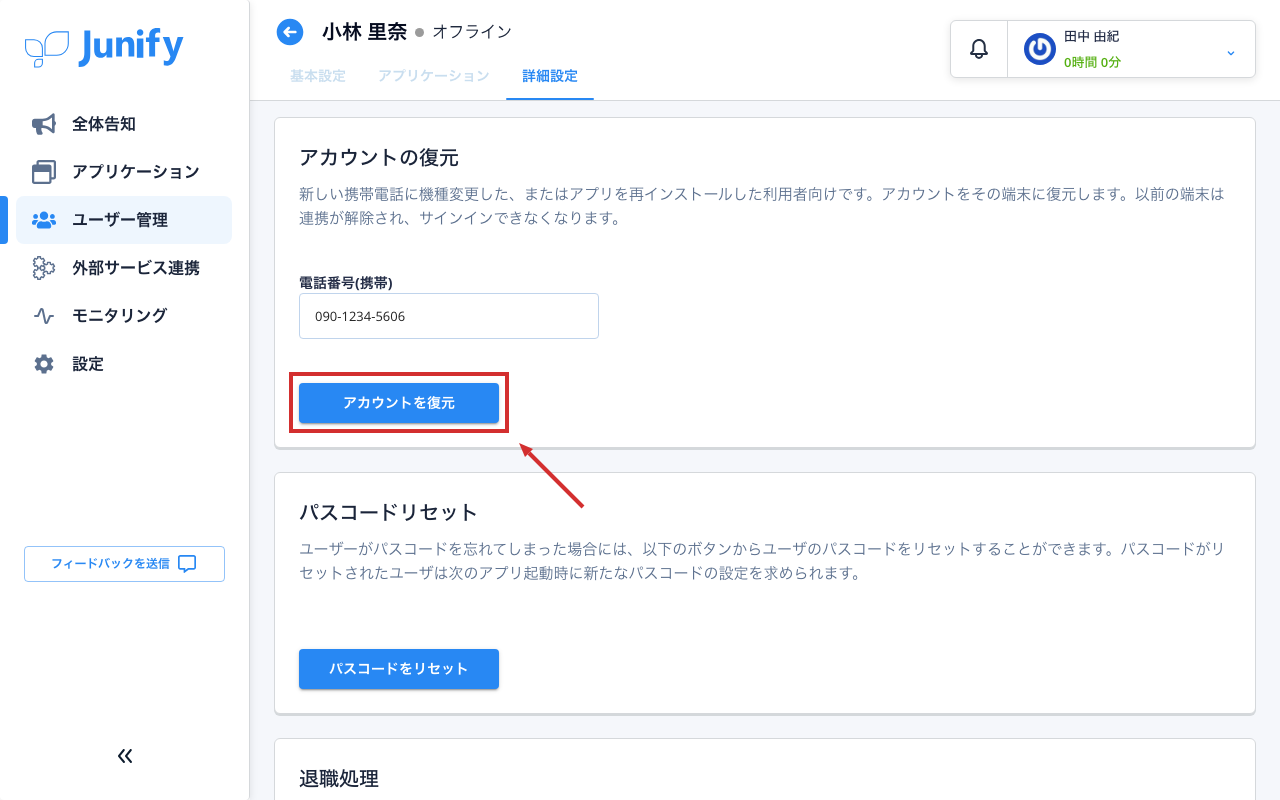Open notifications bell icon
The height and width of the screenshot is (800, 1280).
click(979, 48)
